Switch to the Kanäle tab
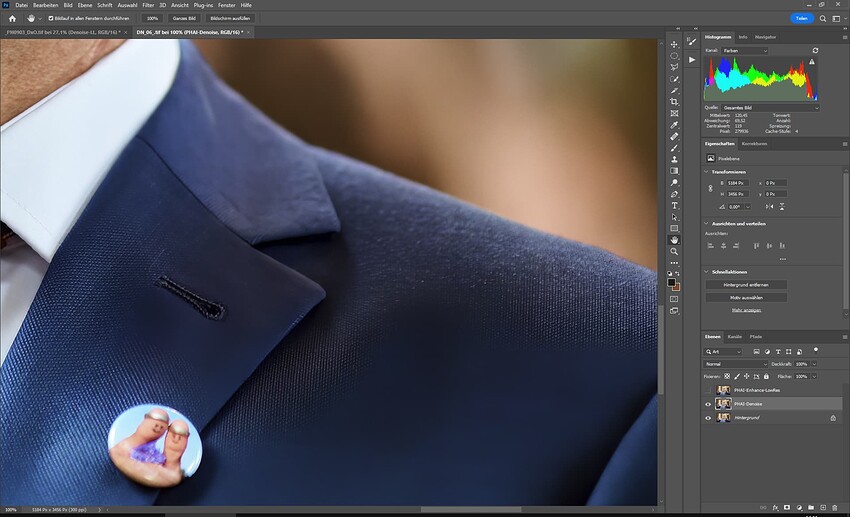Viewport: 850px width, 517px height. (x=735, y=336)
